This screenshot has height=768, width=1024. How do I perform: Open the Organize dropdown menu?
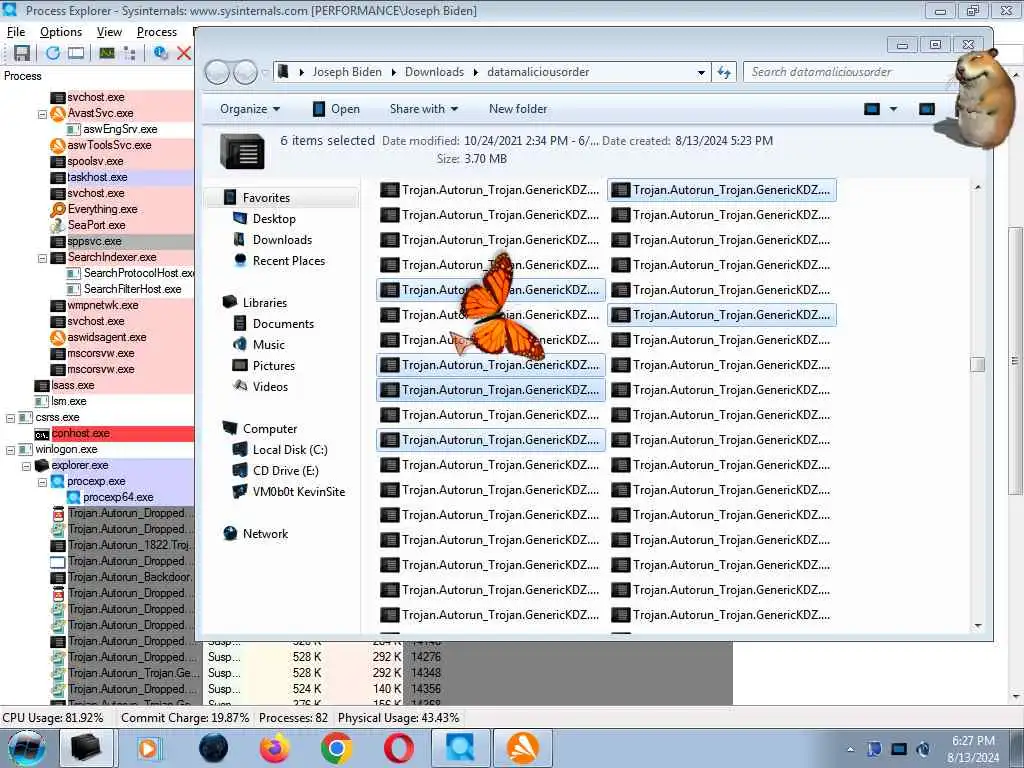(249, 109)
